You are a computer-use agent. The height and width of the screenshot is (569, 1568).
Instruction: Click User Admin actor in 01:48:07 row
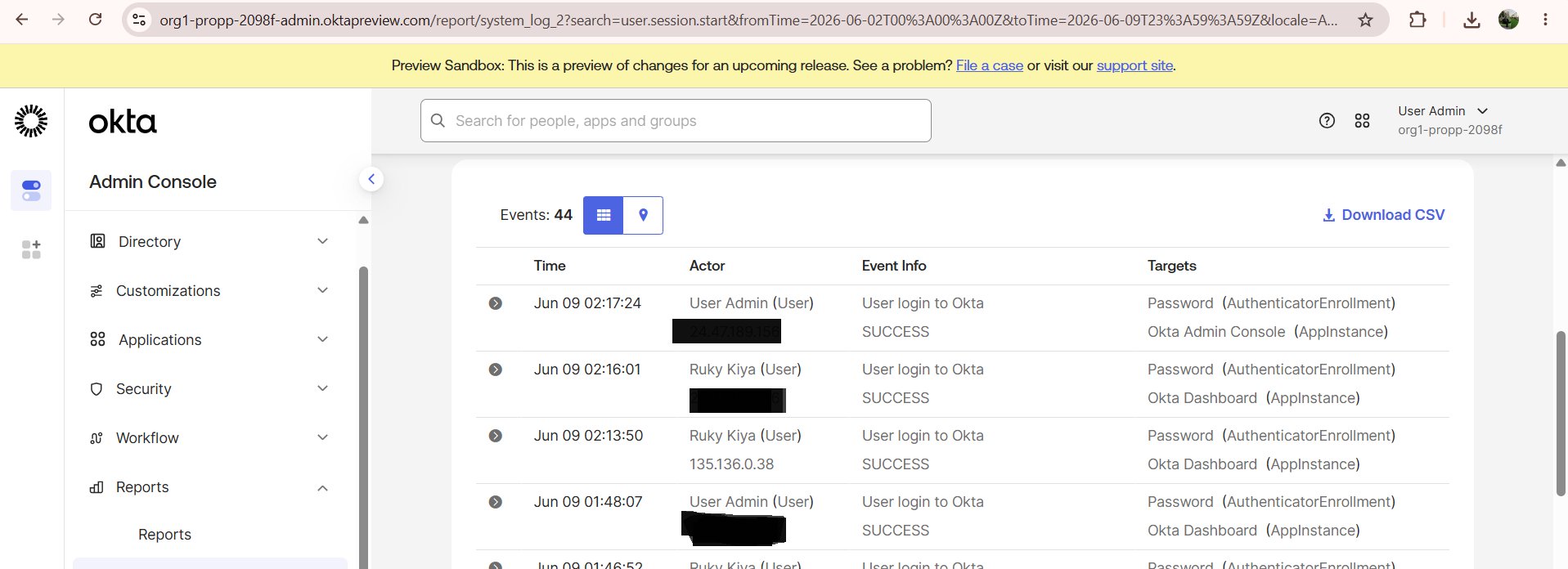click(x=751, y=502)
